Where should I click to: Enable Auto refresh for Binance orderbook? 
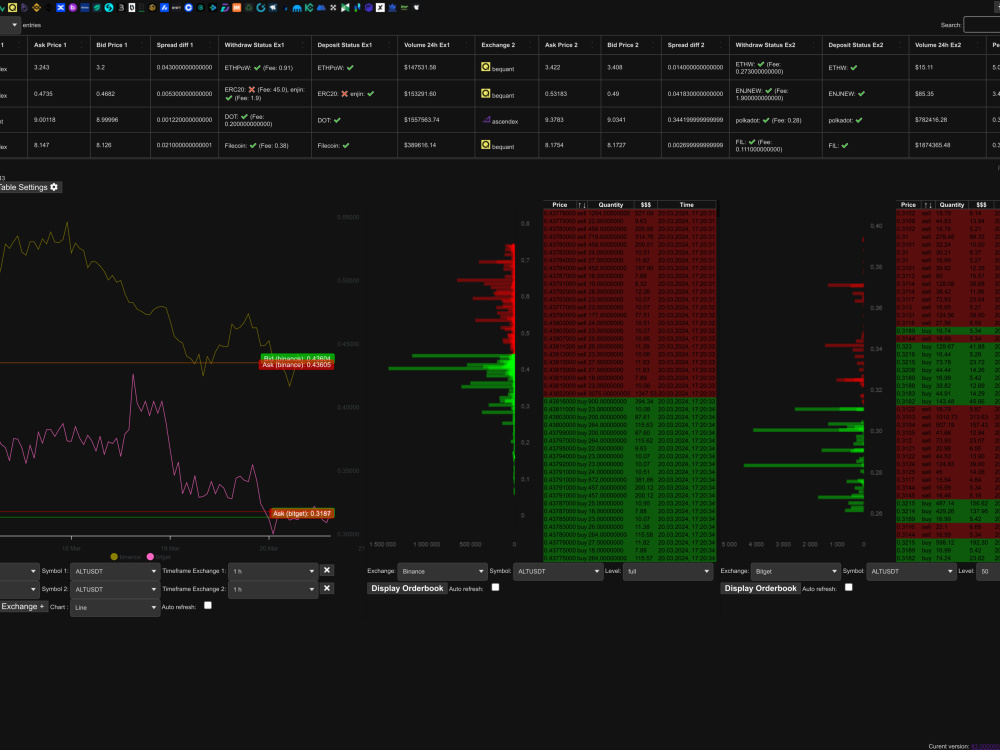pos(496,587)
